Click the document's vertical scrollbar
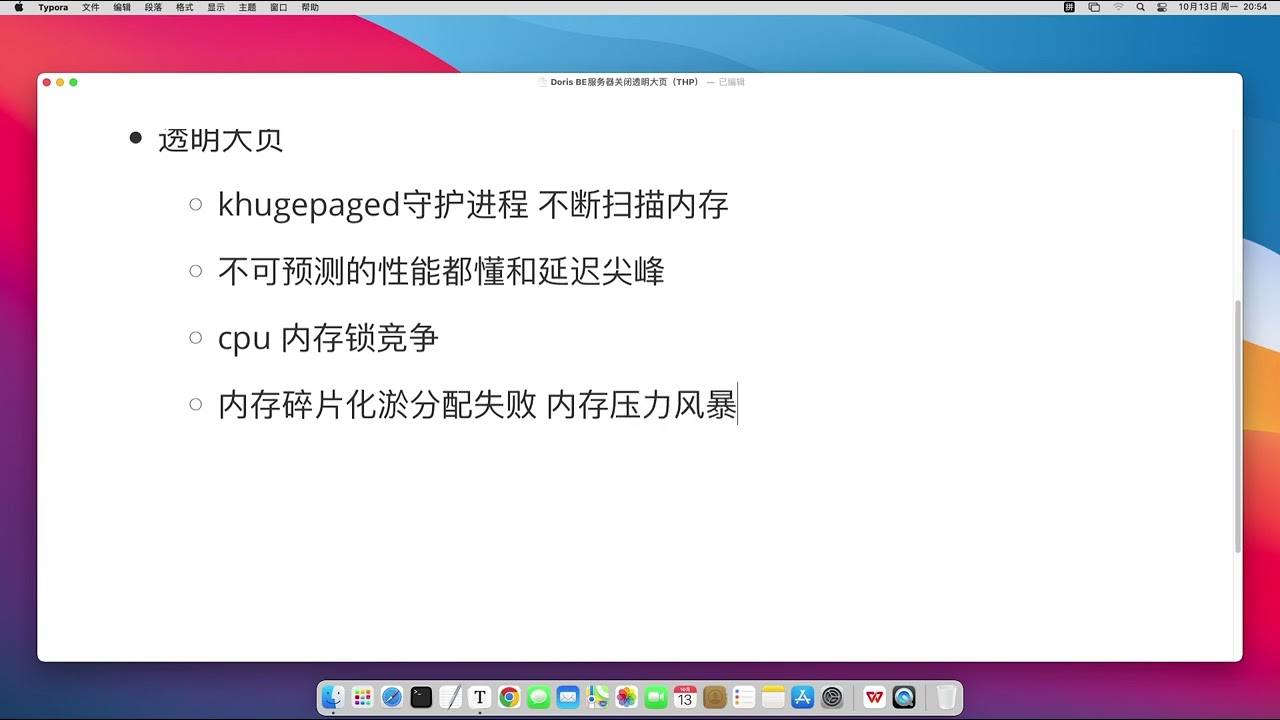The image size is (1280, 720). click(1238, 426)
